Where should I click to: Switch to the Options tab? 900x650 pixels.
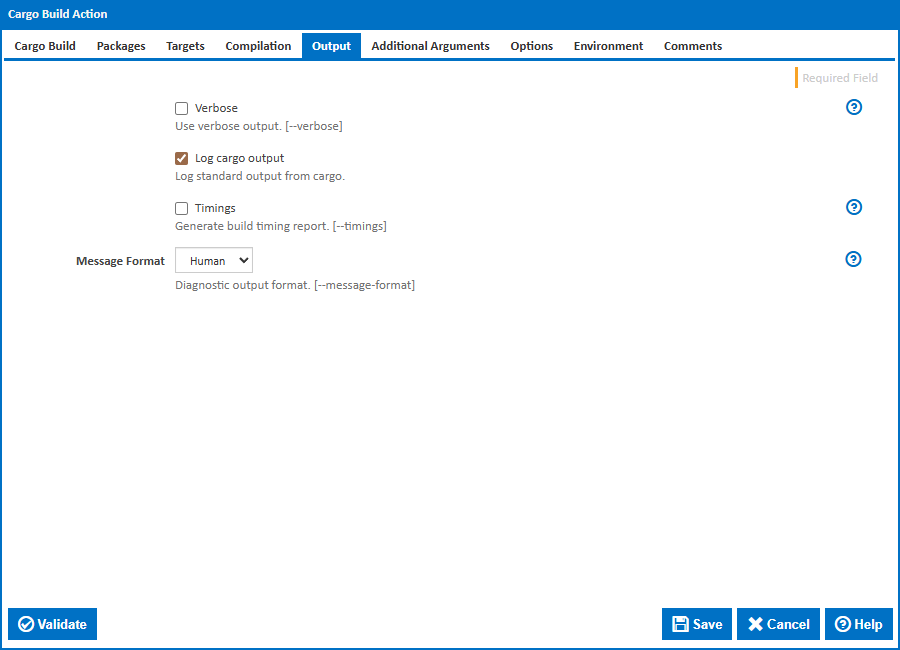(531, 46)
